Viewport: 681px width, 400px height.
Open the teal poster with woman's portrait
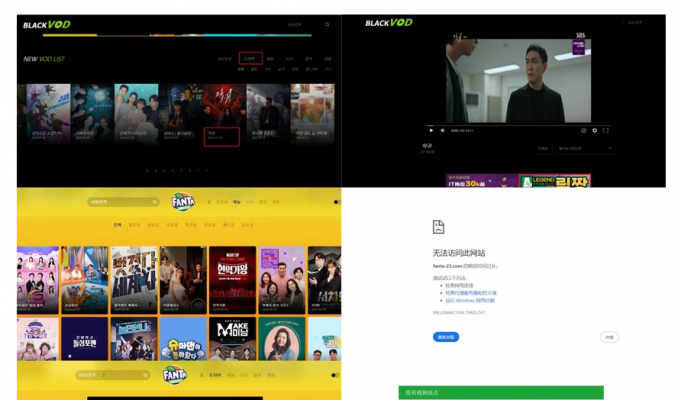[281, 338]
